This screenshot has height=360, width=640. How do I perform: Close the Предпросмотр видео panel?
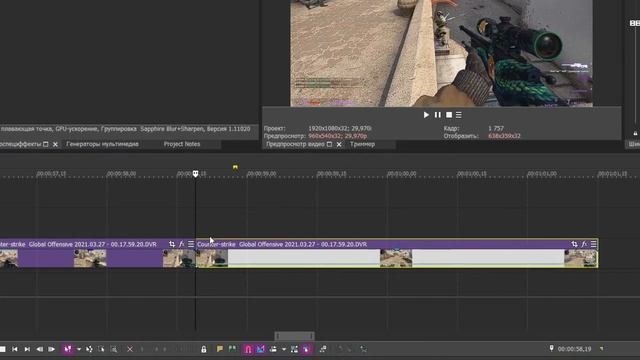(339, 144)
